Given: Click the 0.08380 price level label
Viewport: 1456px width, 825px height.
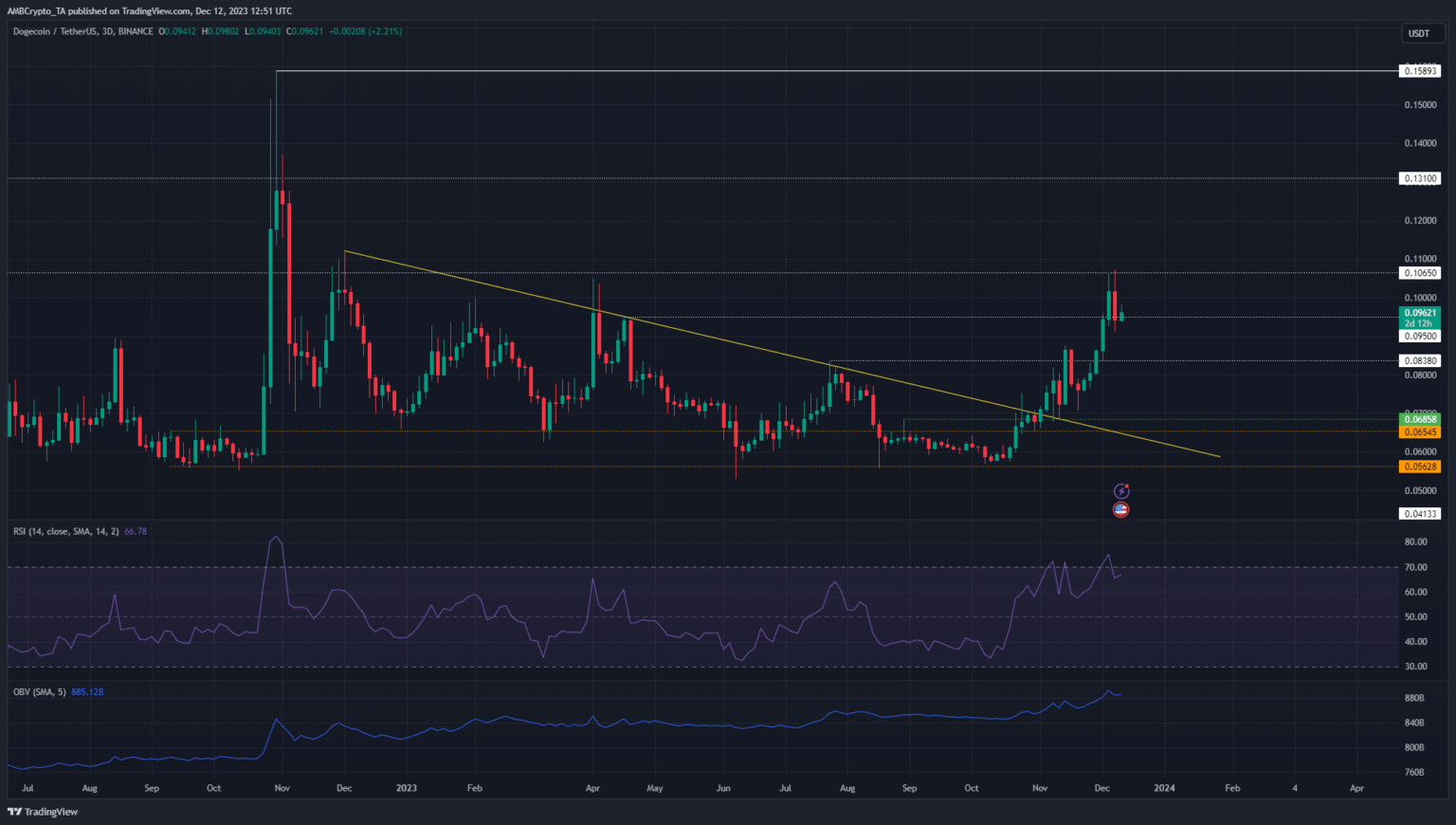Looking at the screenshot, I should point(1420,361).
